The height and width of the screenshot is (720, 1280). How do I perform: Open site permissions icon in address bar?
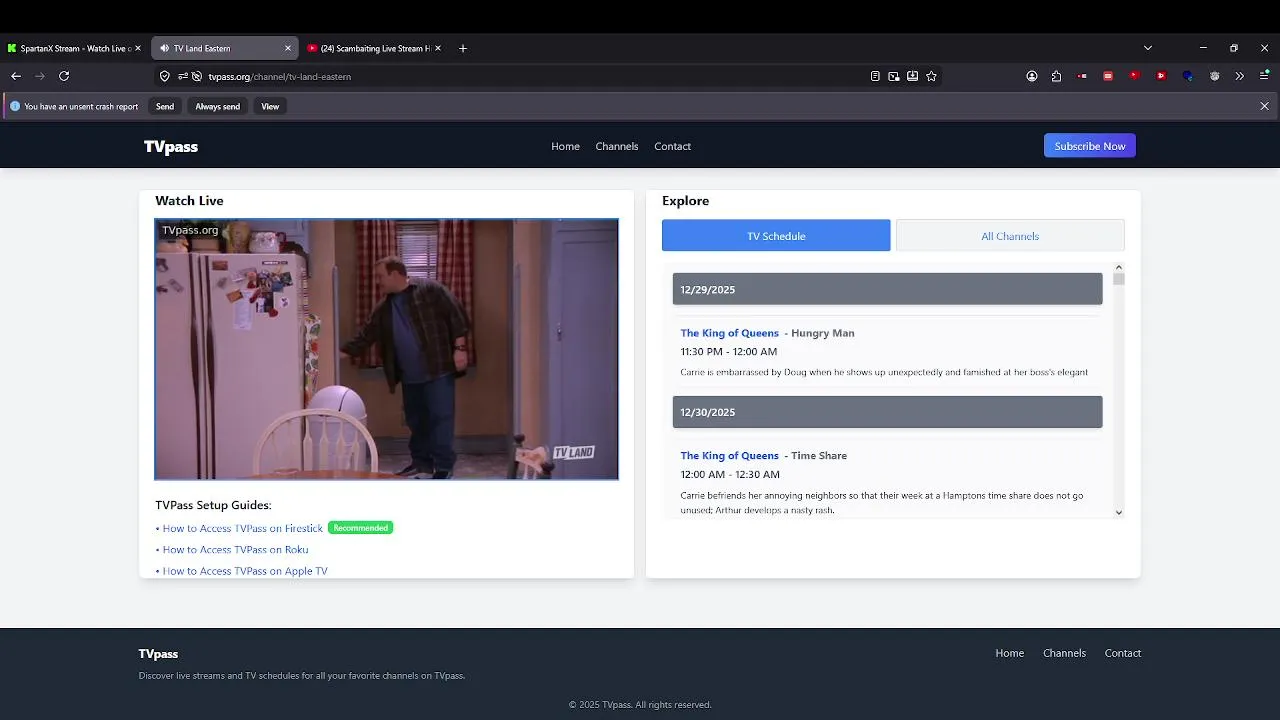pos(183,76)
